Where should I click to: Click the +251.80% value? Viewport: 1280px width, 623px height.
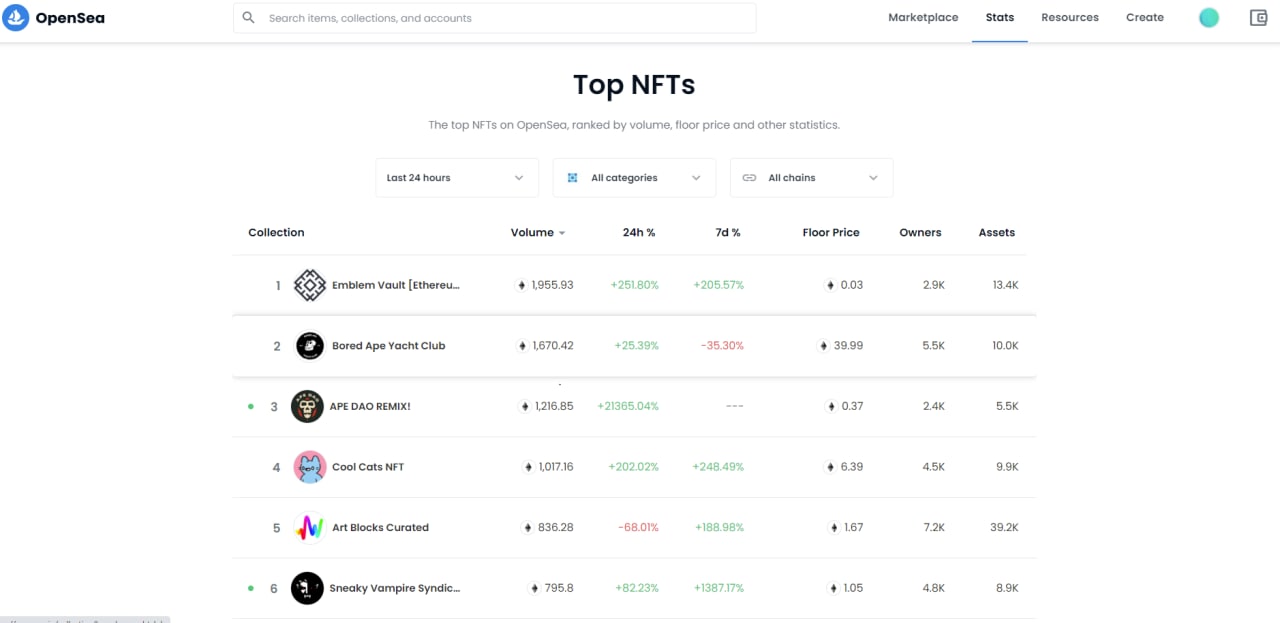tap(635, 285)
